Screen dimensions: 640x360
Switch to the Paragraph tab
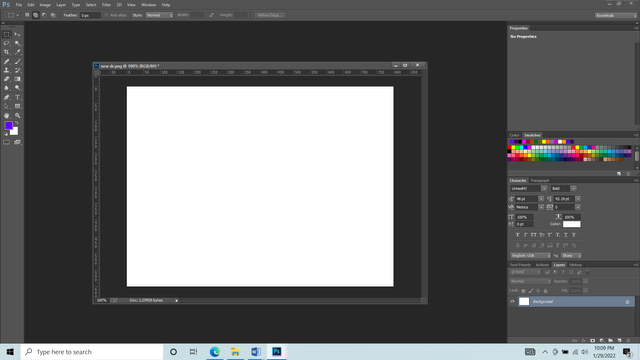pos(540,180)
